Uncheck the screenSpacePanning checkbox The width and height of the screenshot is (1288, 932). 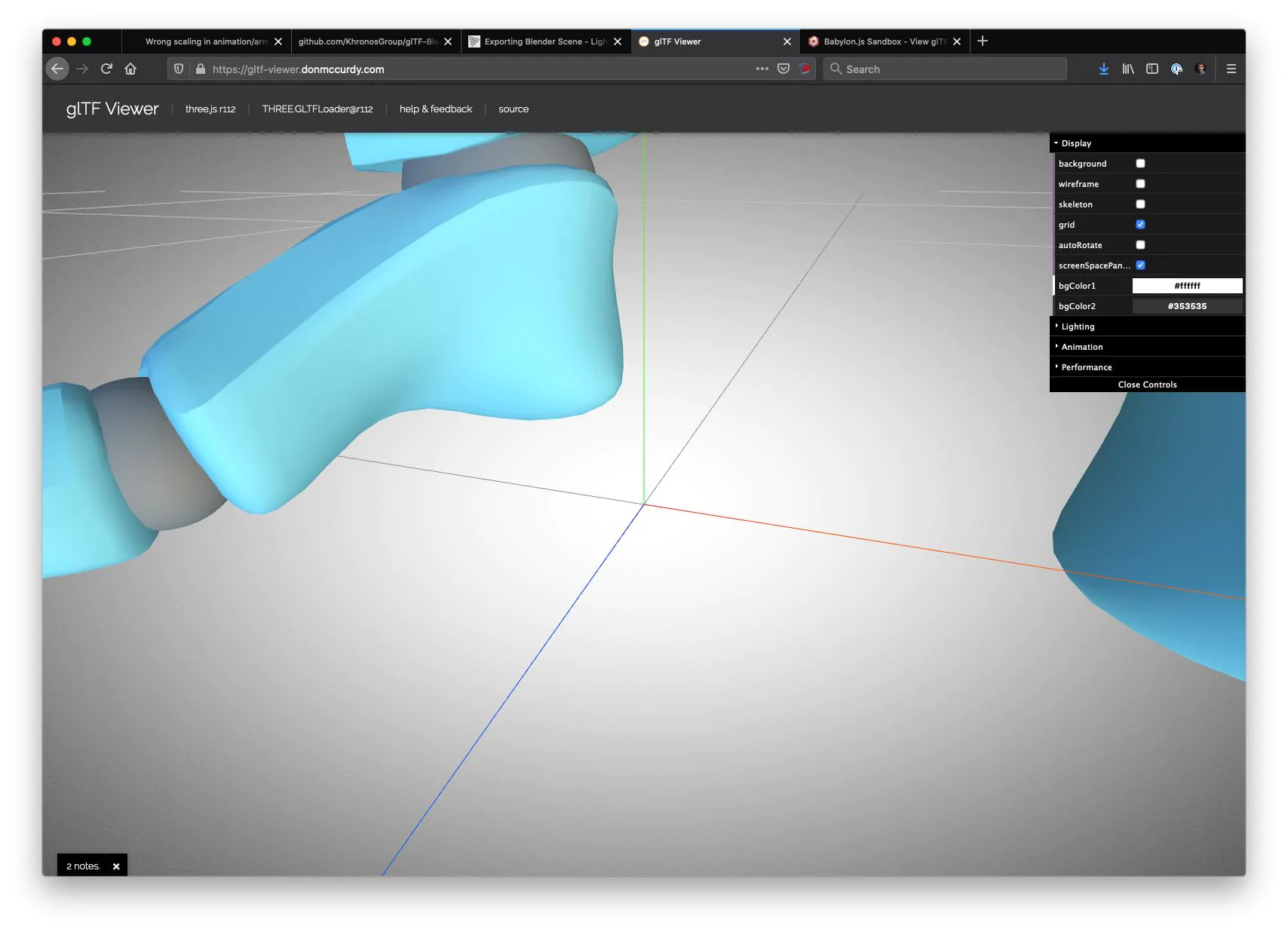tap(1140, 265)
